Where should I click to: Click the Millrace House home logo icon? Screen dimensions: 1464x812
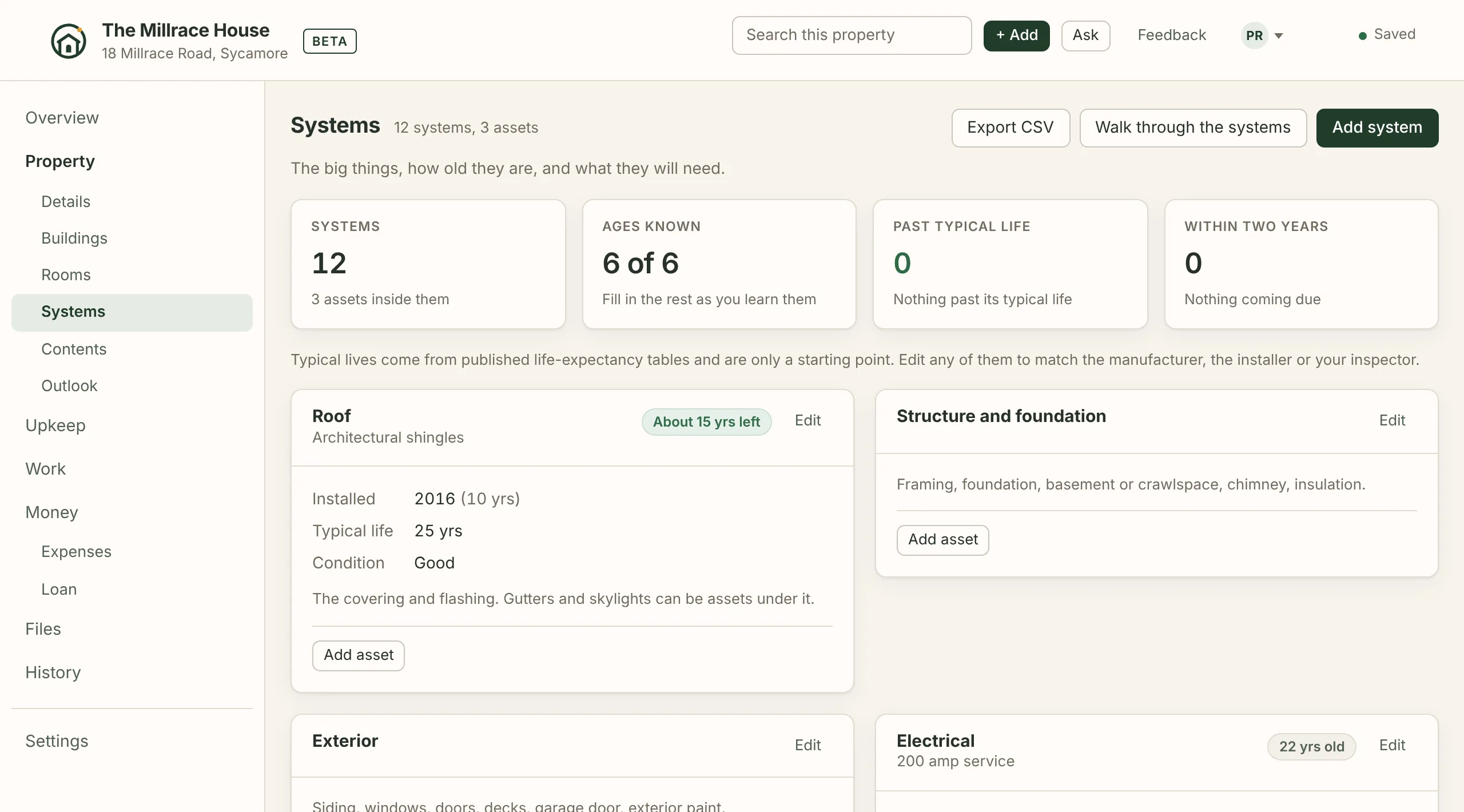click(69, 41)
